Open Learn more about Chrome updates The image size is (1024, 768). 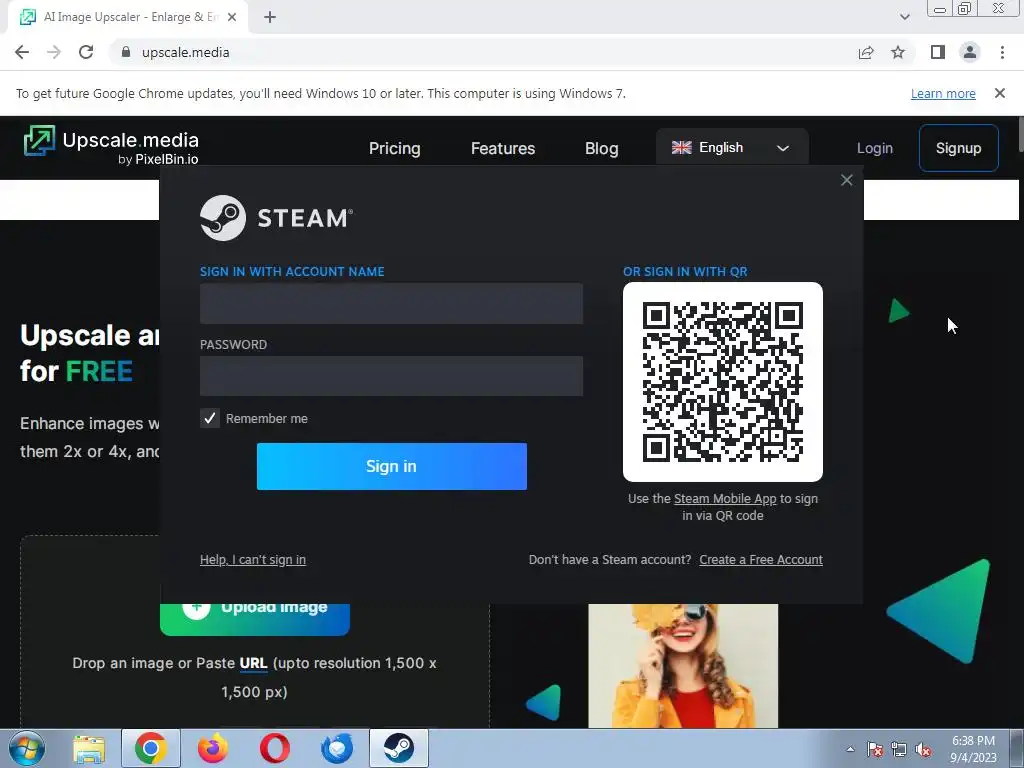tap(943, 93)
